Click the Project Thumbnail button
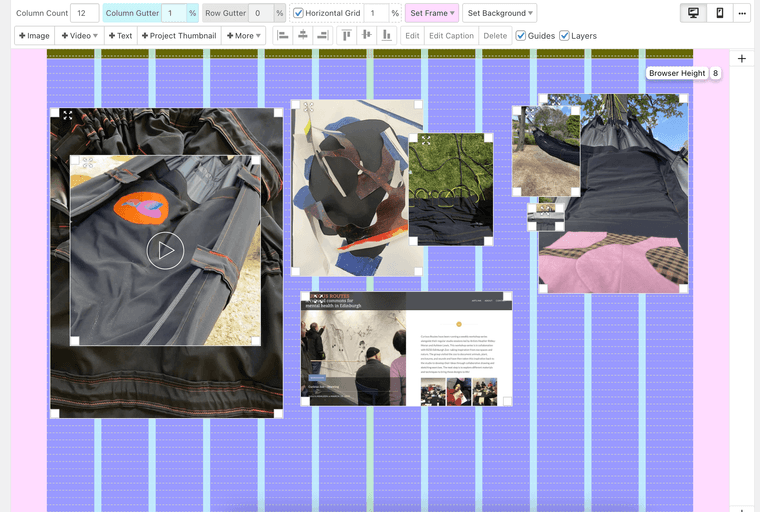Screen dimensions: 760x512 click(179, 36)
